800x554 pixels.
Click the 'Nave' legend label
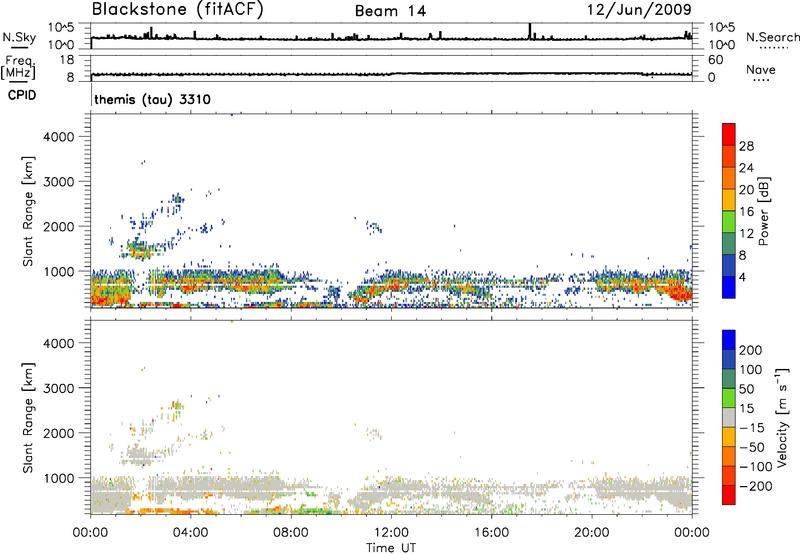(761, 70)
